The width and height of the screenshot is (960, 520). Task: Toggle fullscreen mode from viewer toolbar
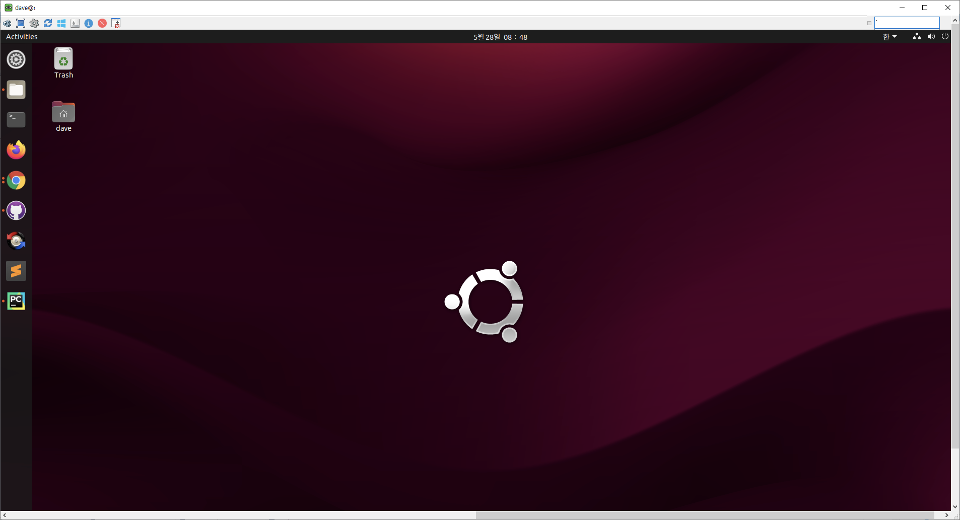coord(20,23)
